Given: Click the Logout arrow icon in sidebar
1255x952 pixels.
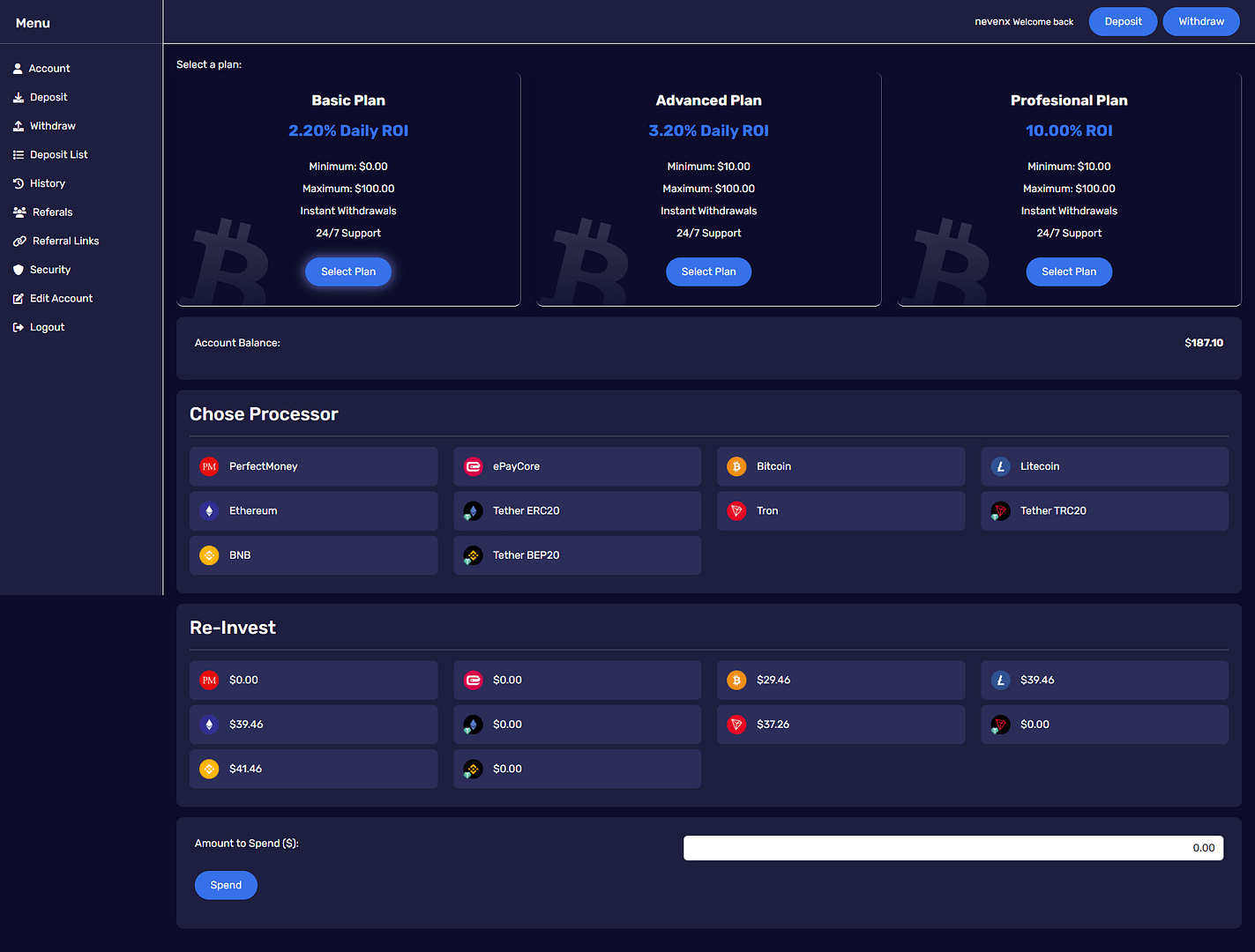Looking at the screenshot, I should tap(18, 327).
